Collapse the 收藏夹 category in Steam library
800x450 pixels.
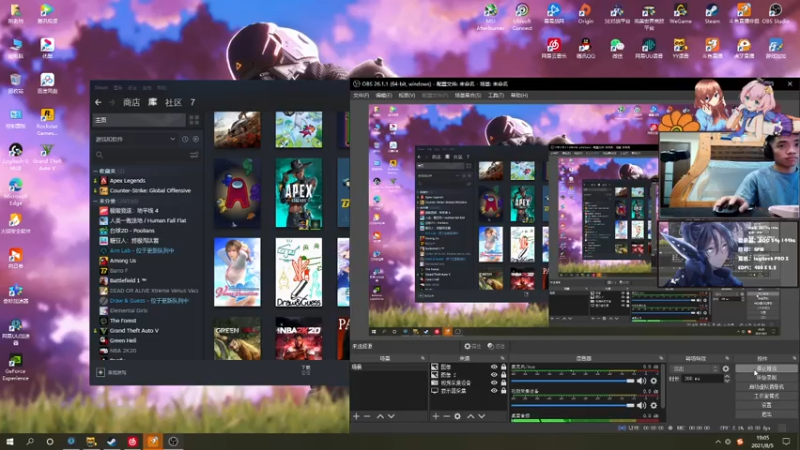coord(95,171)
